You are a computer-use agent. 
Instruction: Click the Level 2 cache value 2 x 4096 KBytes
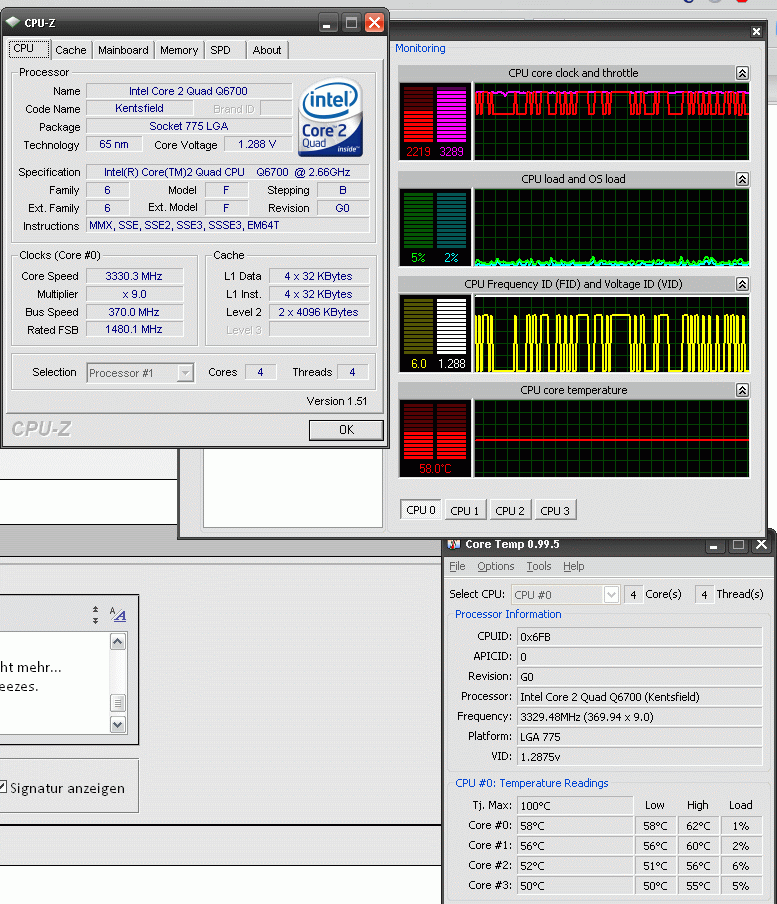click(319, 312)
